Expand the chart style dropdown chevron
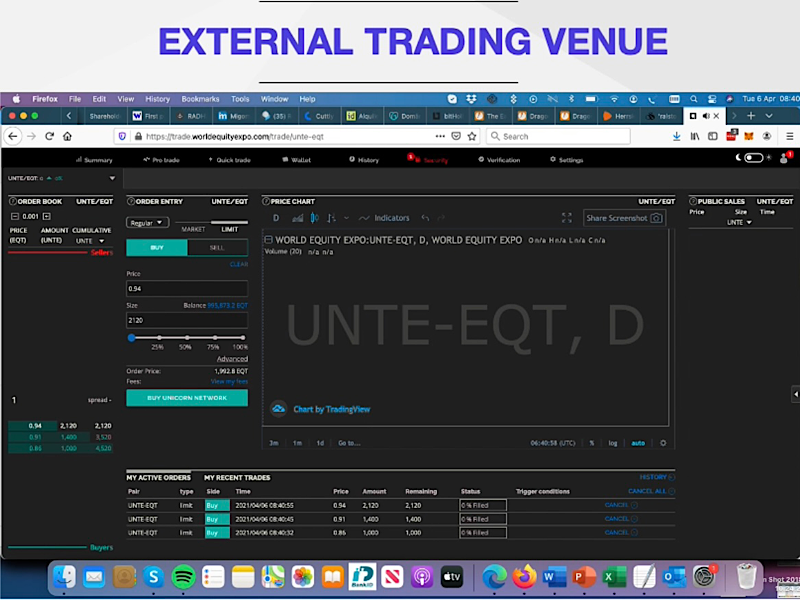The height and width of the screenshot is (600, 800). click(346, 218)
